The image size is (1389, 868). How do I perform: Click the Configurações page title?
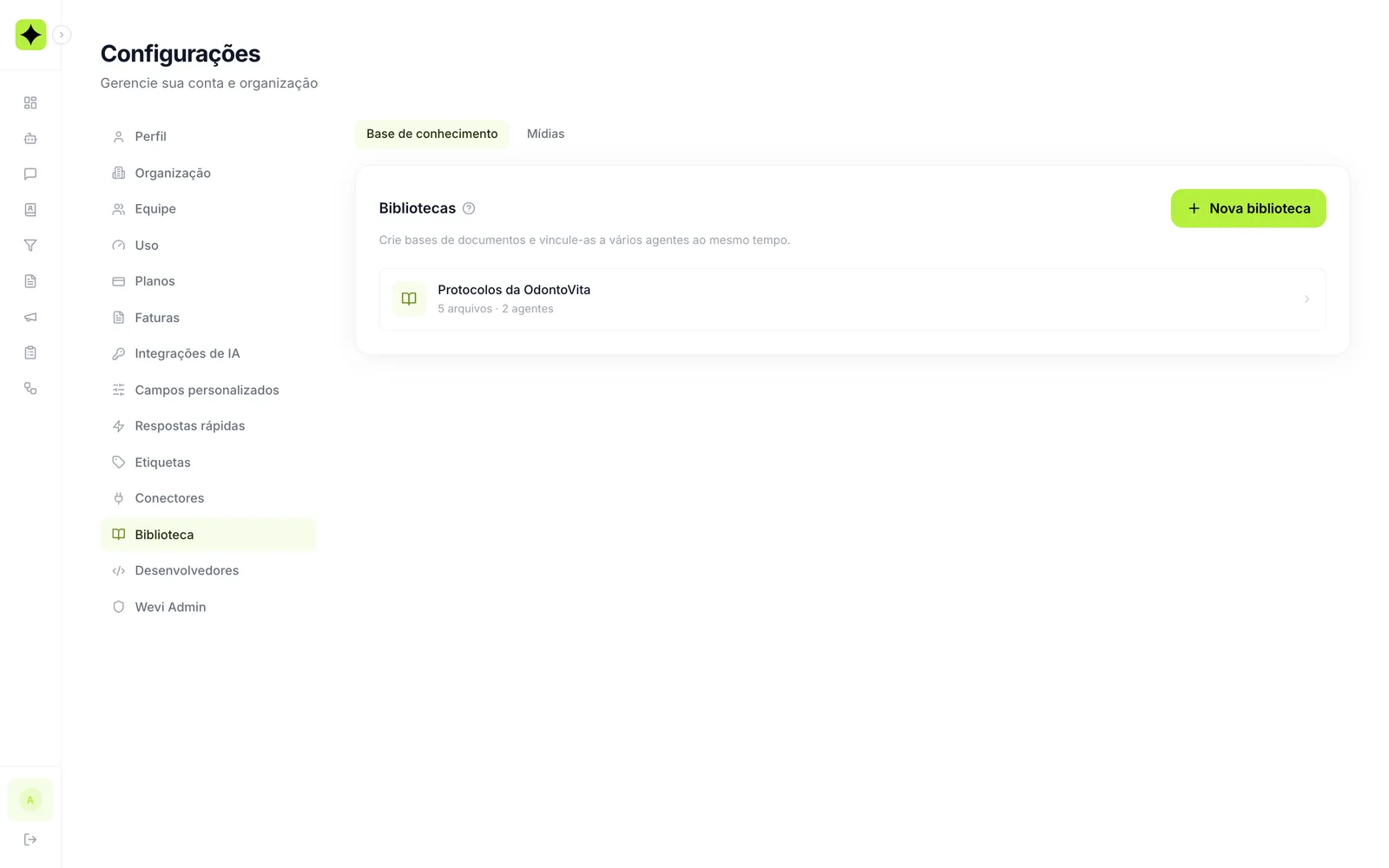[x=181, y=54]
